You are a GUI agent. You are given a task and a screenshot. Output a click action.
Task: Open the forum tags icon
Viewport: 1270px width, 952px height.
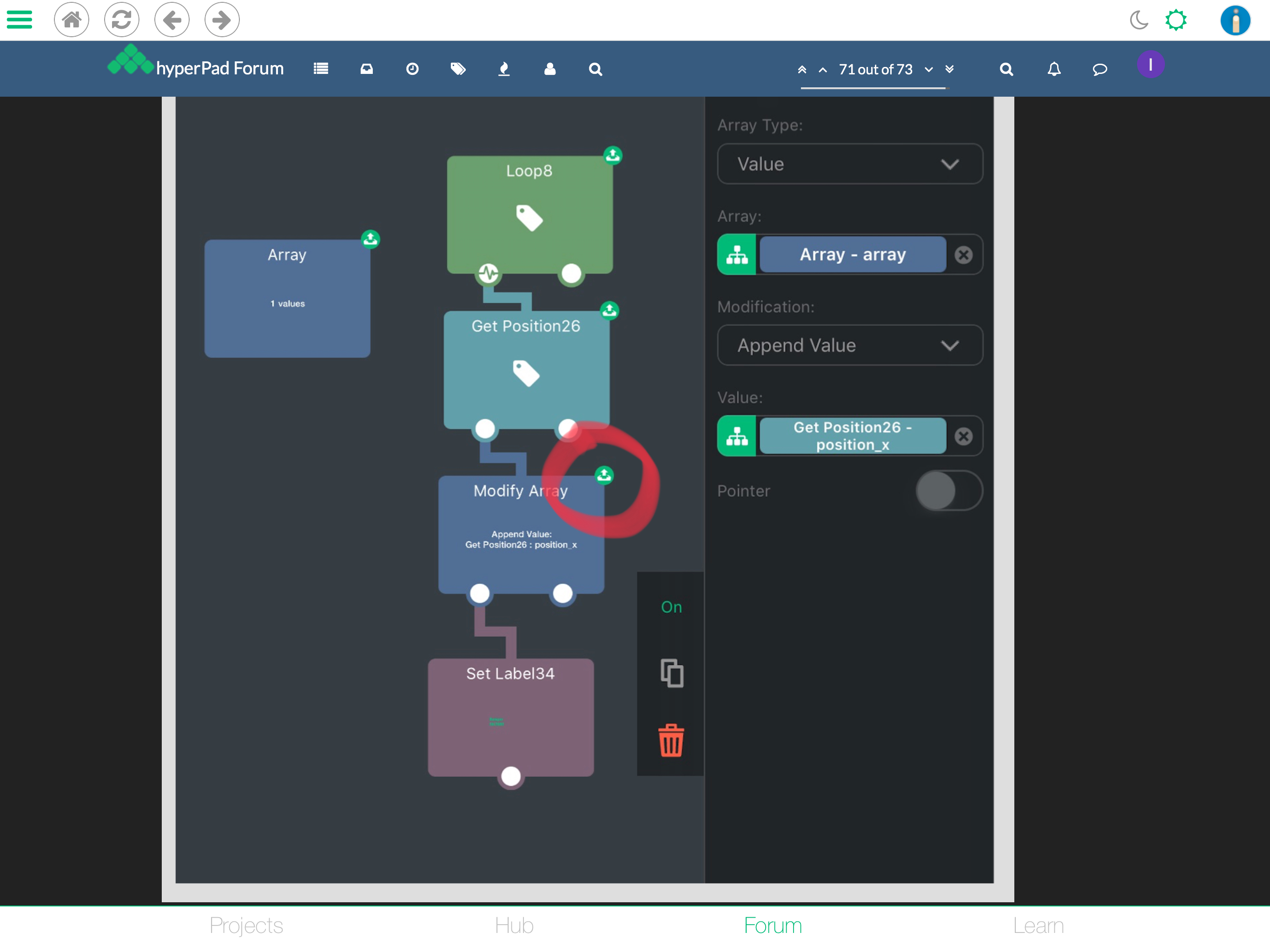coord(457,69)
